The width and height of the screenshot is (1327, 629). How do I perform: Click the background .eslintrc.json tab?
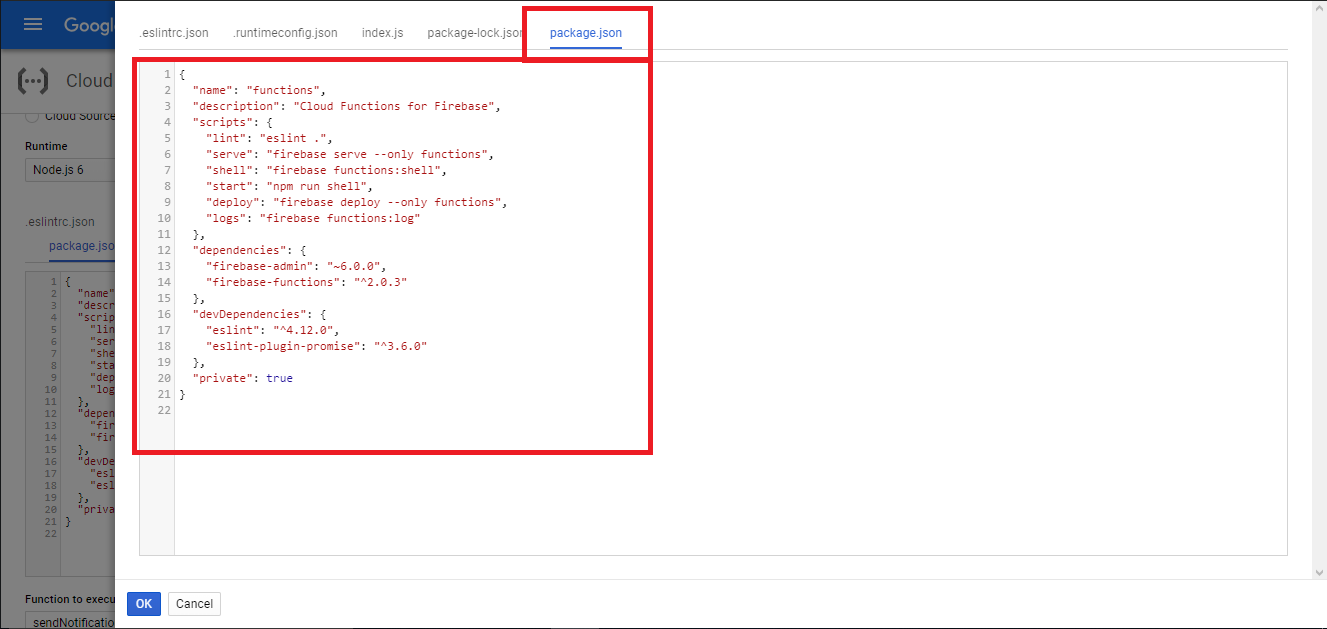click(x=60, y=222)
